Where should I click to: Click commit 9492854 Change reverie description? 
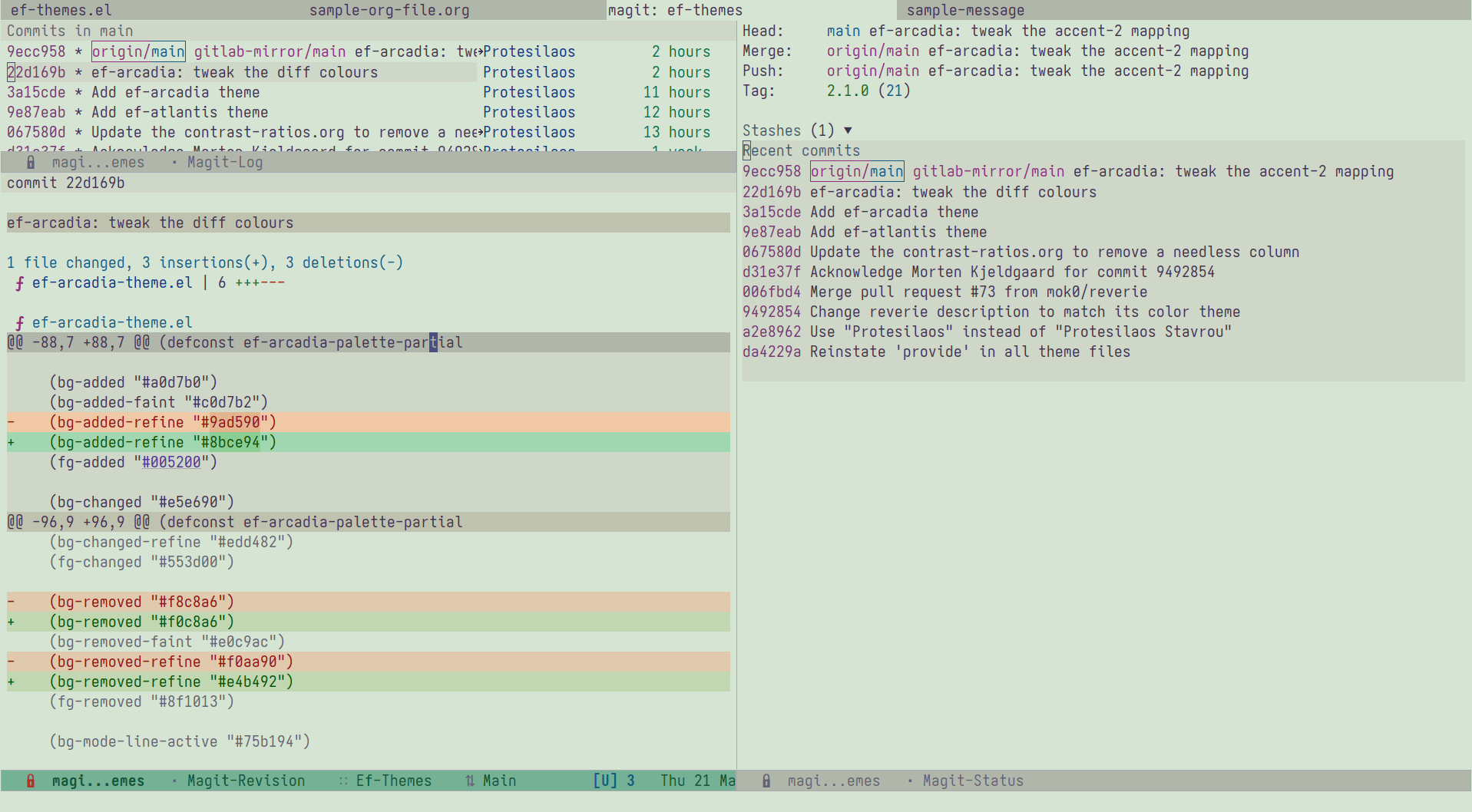991,312
